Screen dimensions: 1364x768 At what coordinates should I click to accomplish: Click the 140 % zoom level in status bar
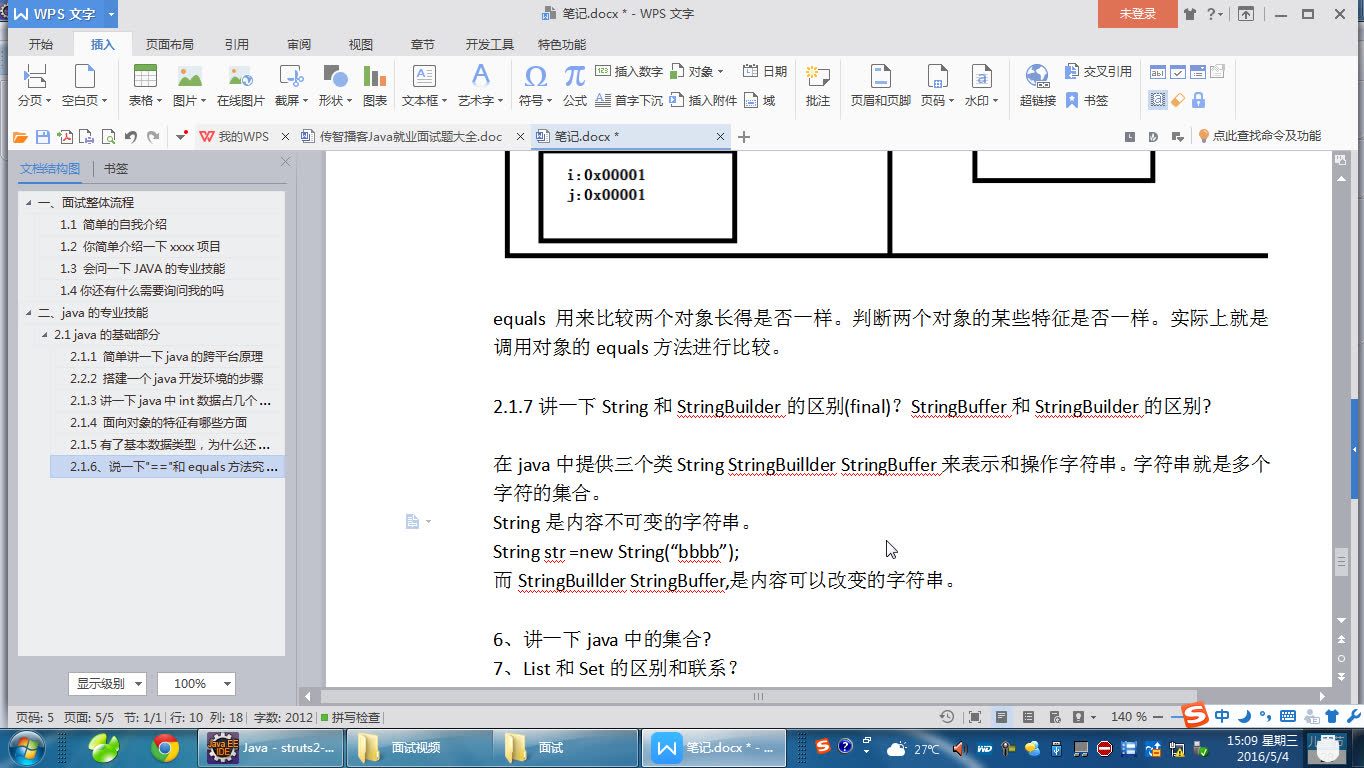(x=1128, y=717)
